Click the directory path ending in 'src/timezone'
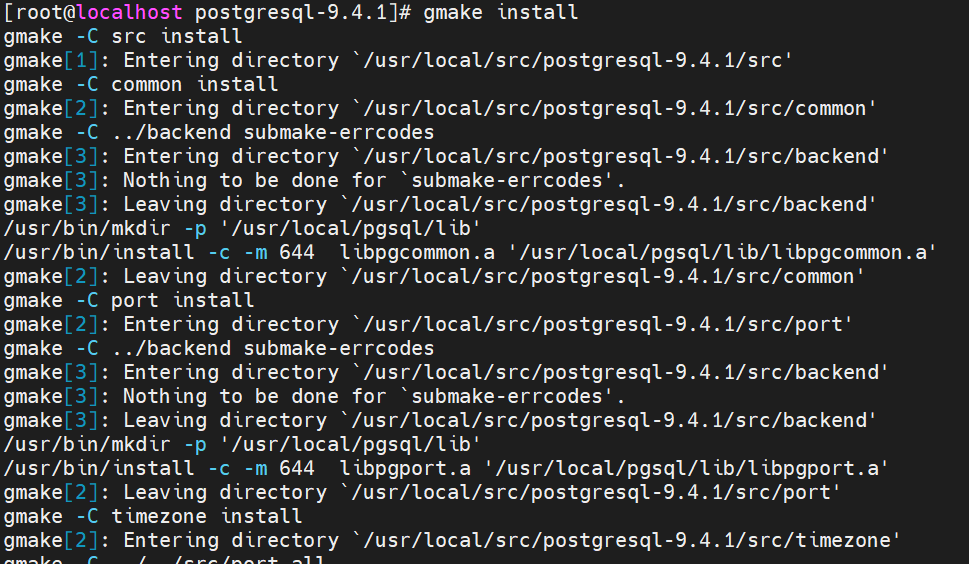The image size is (969, 564). (x=624, y=541)
